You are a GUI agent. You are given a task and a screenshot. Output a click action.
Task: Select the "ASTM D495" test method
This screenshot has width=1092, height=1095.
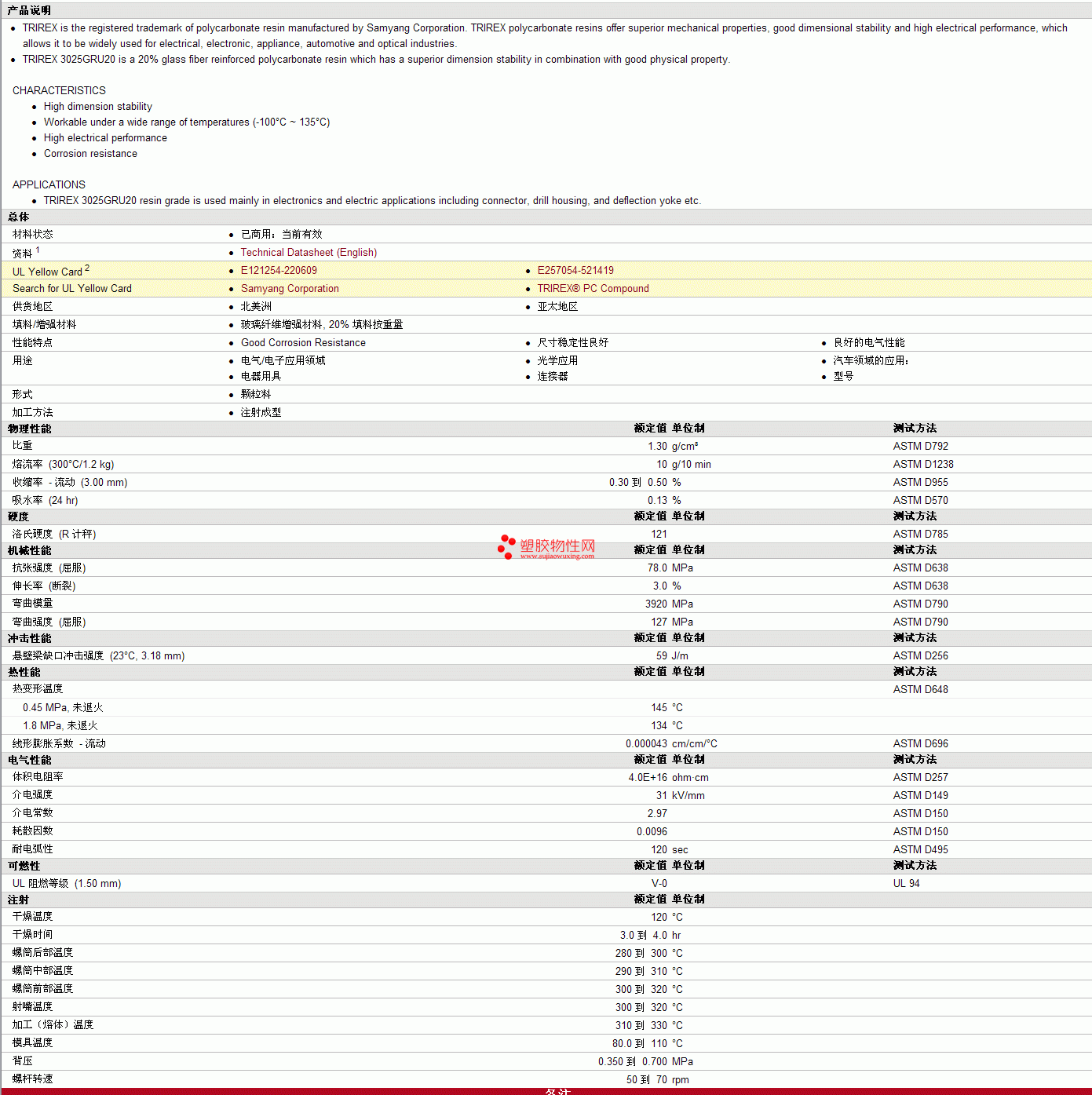[921, 850]
